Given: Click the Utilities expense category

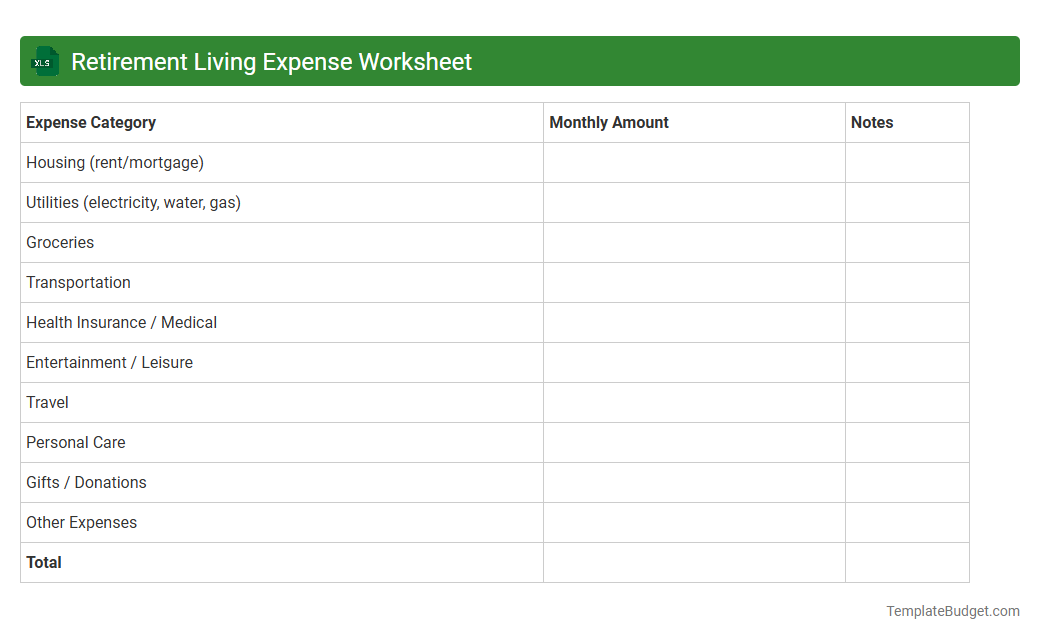Looking at the screenshot, I should coord(133,202).
